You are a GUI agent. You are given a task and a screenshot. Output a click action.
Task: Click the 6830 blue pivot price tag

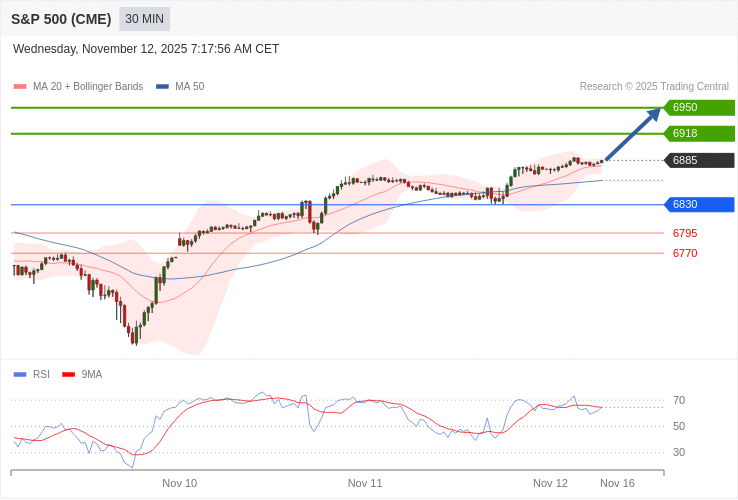(x=698, y=205)
